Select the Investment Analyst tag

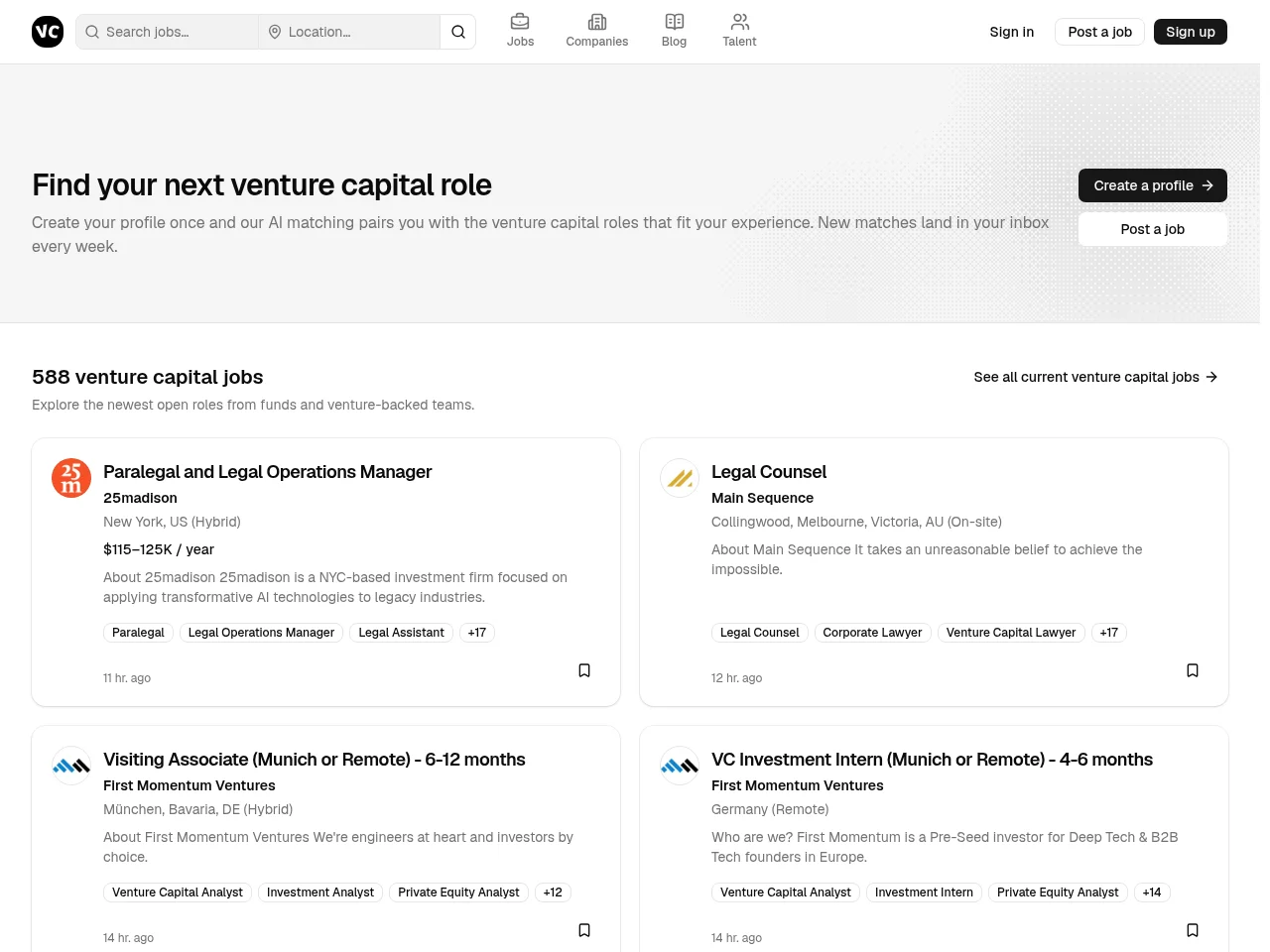point(320,892)
